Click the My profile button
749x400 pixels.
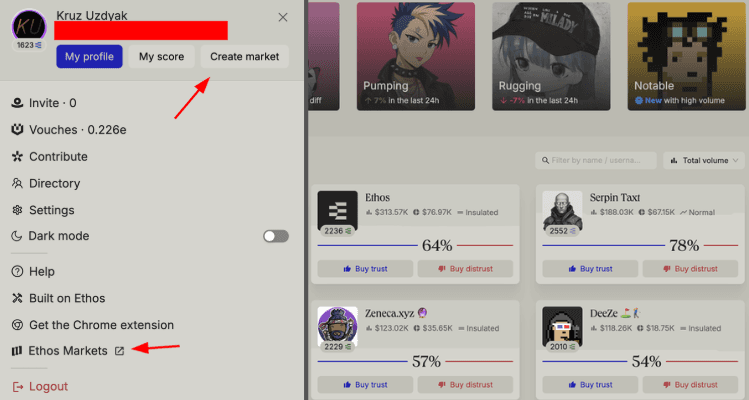point(89,56)
